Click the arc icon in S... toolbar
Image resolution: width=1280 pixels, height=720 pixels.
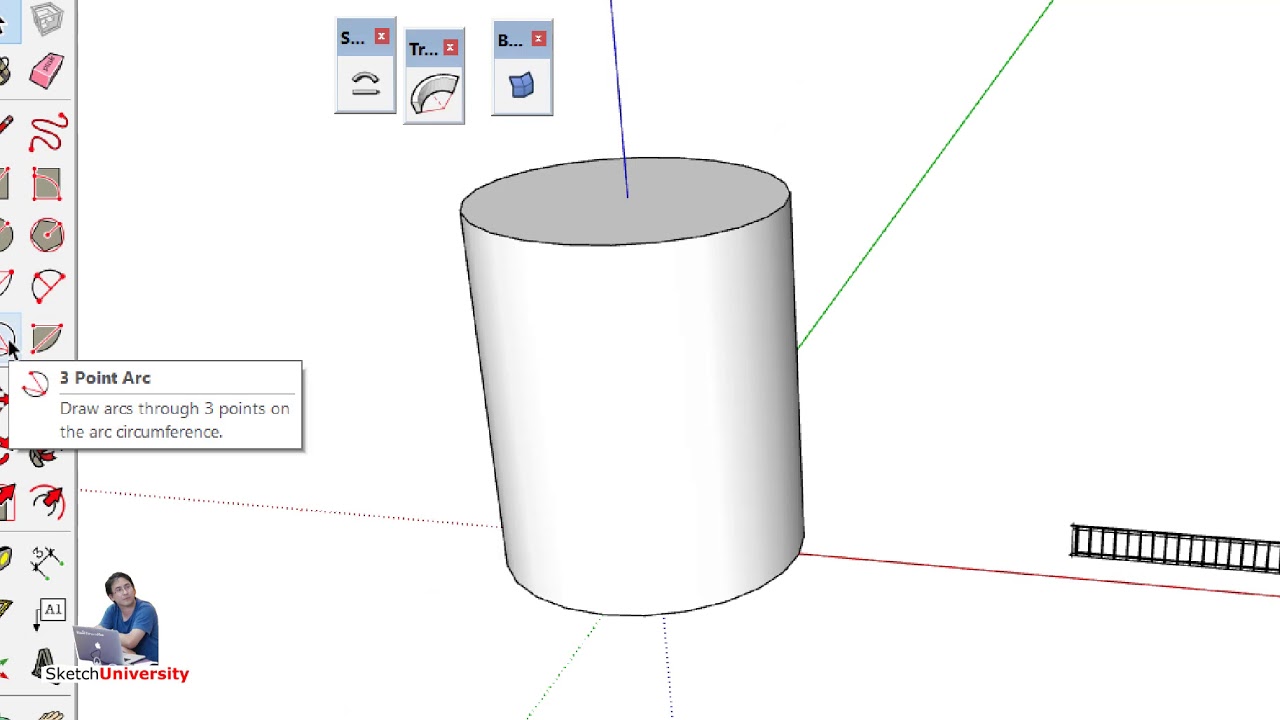pos(365,85)
